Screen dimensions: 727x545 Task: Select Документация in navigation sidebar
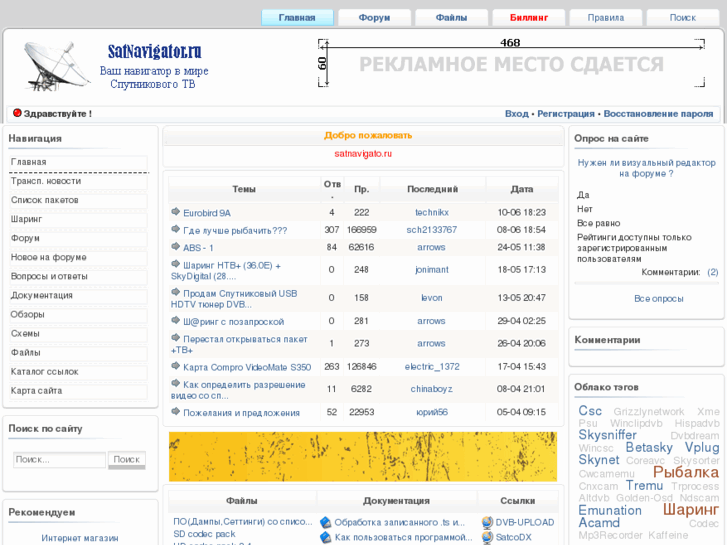[78, 295]
